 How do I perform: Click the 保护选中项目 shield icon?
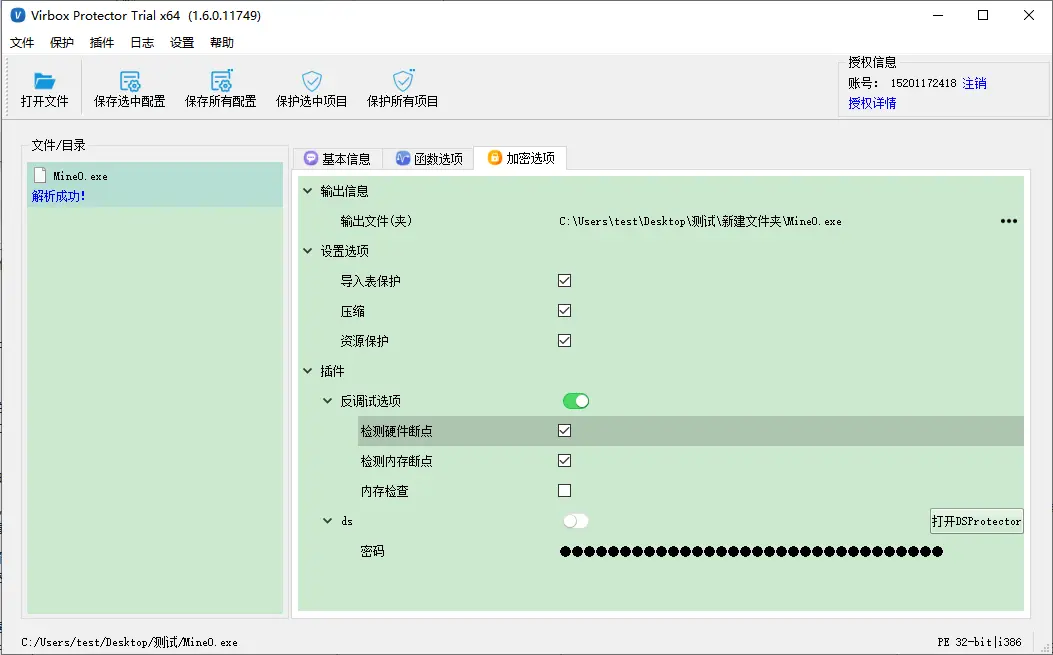click(312, 81)
